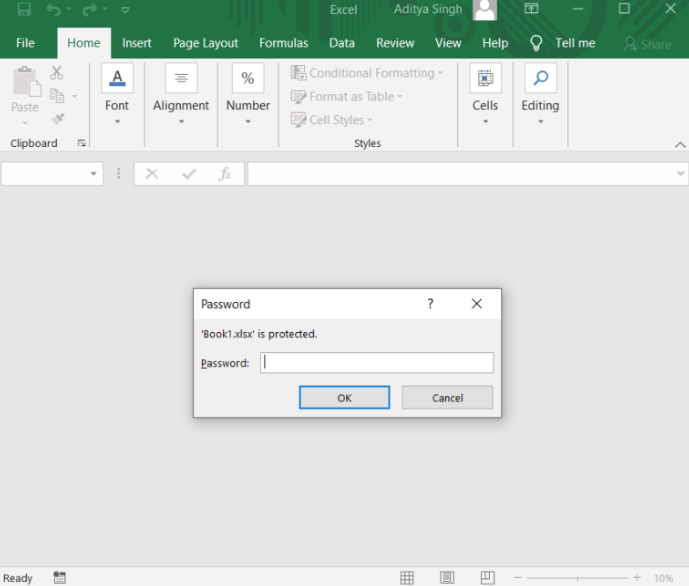Expand the Editing group dropdown
Image resolution: width=689 pixels, height=586 pixels.
(x=540, y=122)
